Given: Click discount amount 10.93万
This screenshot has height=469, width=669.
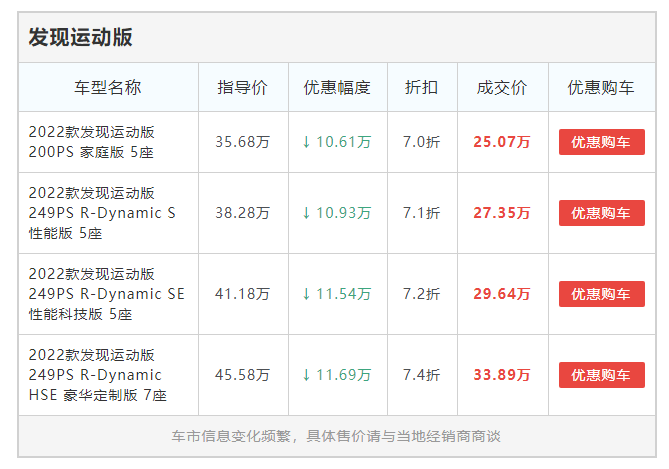Looking at the screenshot, I should click(337, 213).
